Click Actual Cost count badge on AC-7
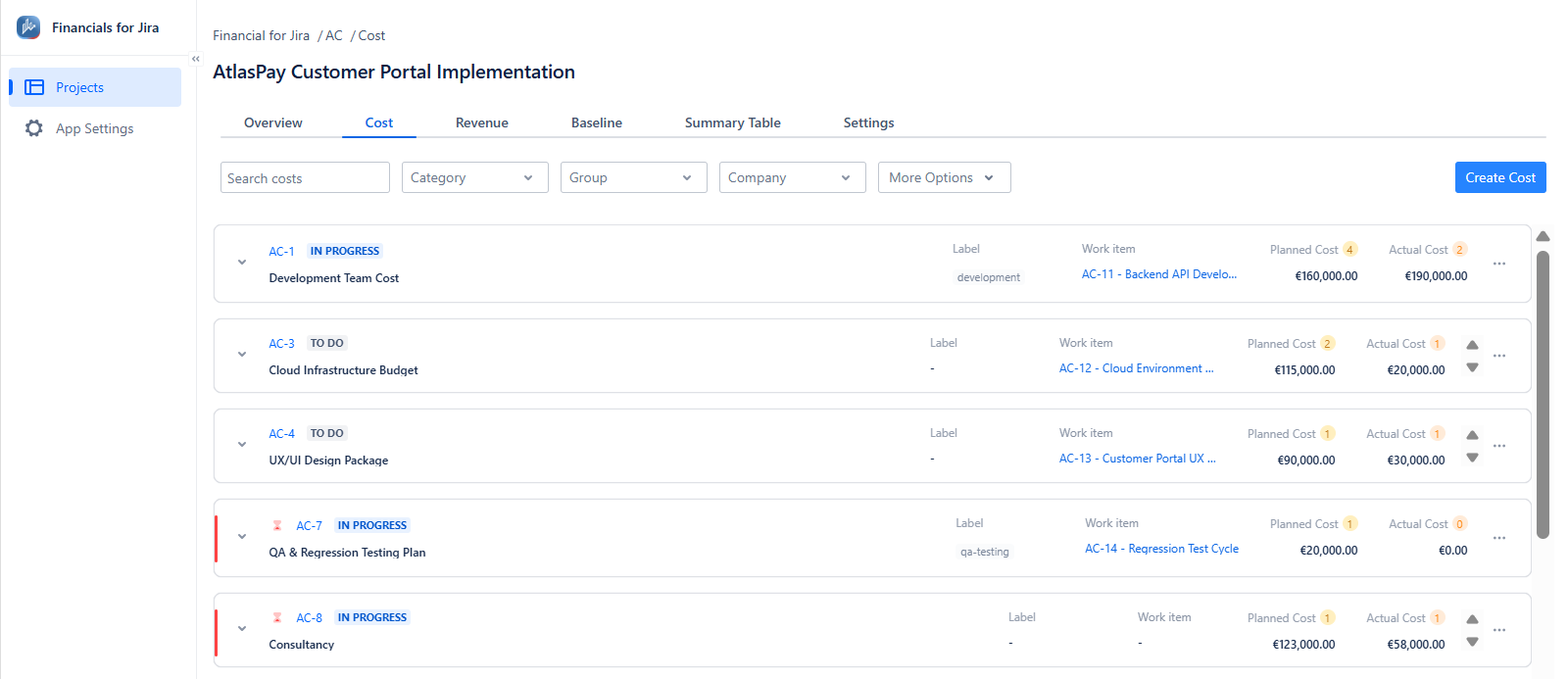Screen dimensions: 1568x679 coord(1459,524)
